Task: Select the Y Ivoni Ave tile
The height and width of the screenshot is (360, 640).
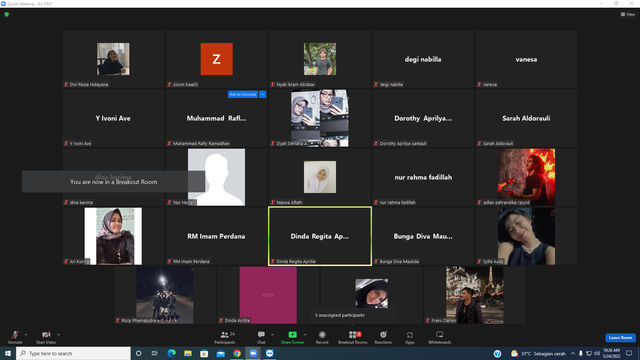Action: 113,118
